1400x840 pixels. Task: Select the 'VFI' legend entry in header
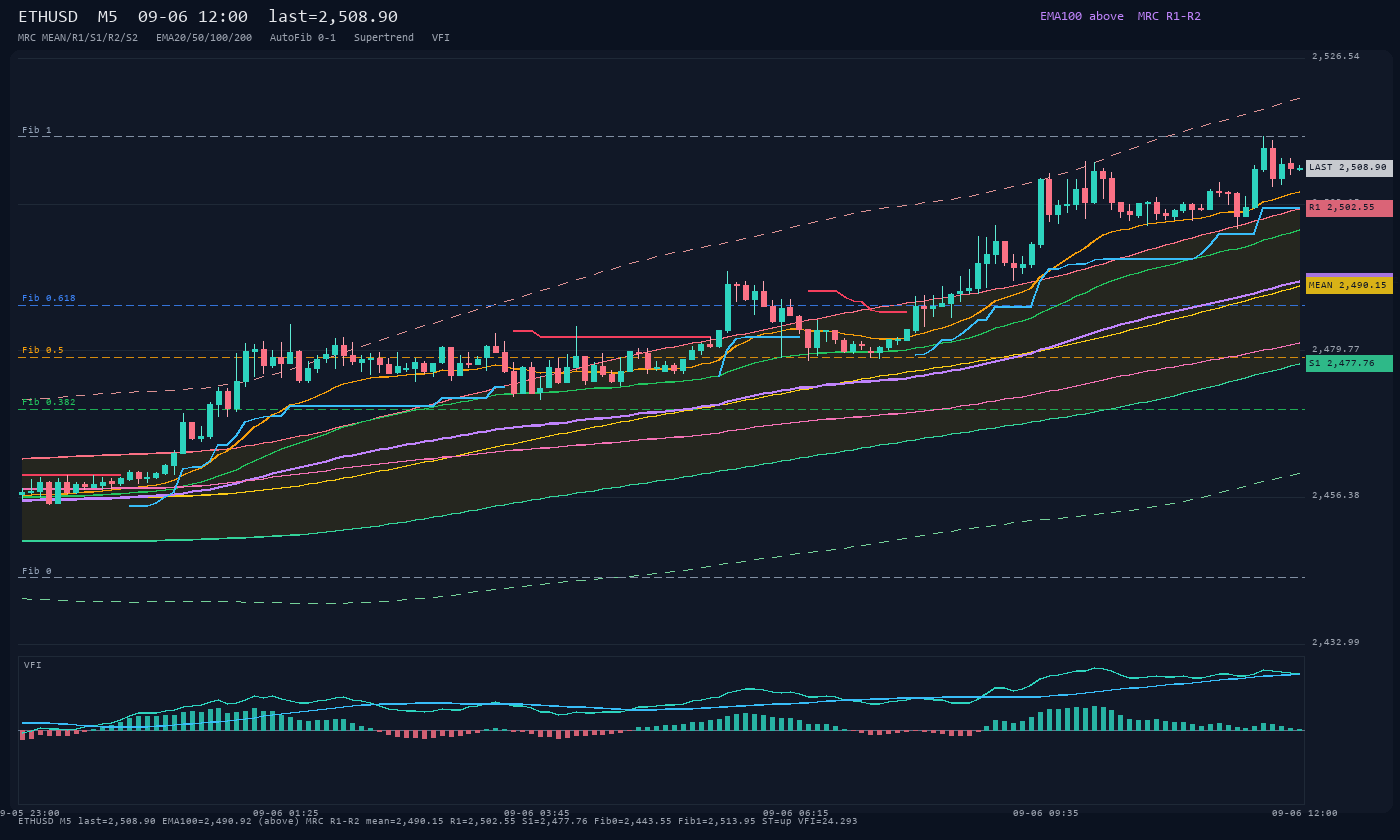[x=441, y=37]
